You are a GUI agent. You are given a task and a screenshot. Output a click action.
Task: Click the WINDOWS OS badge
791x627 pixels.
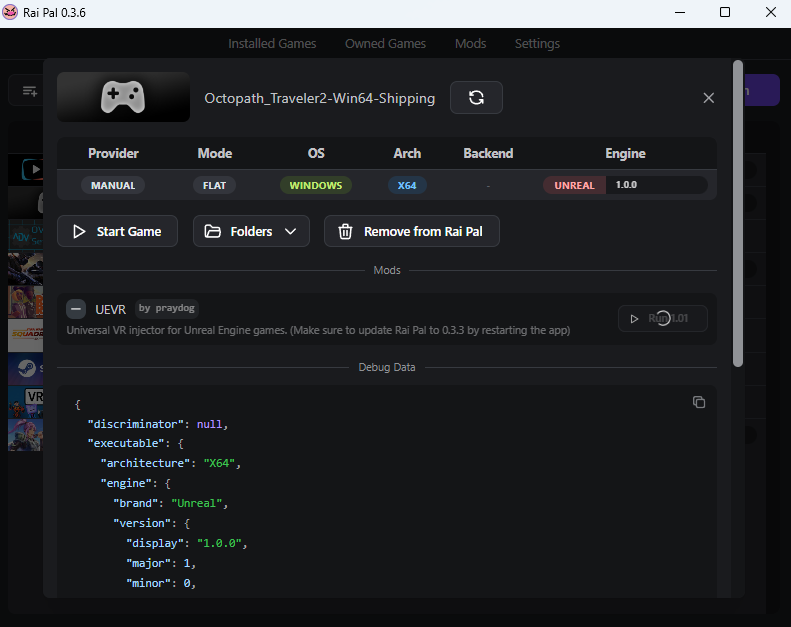316,185
